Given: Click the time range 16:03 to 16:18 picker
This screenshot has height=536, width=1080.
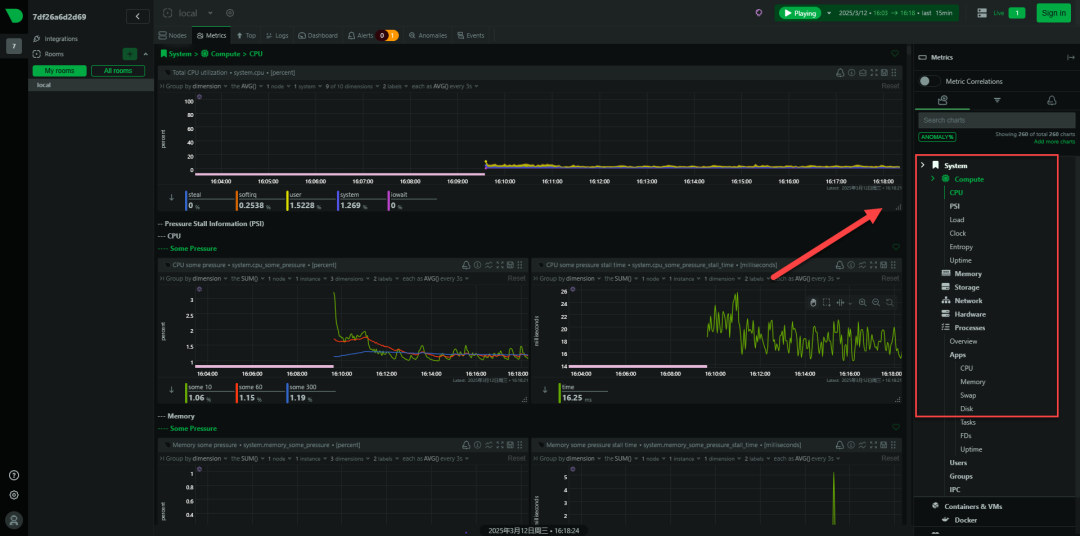Looking at the screenshot, I should [895, 13].
